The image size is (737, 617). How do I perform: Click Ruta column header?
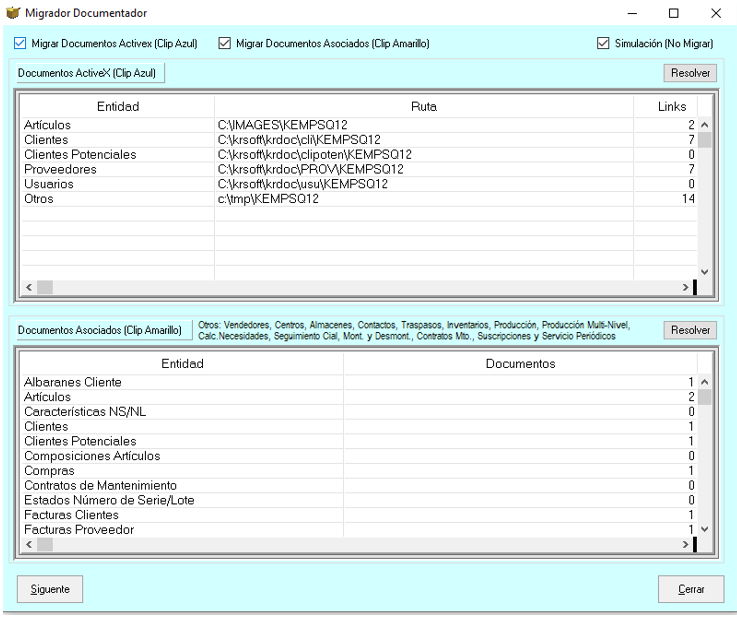coord(424,107)
